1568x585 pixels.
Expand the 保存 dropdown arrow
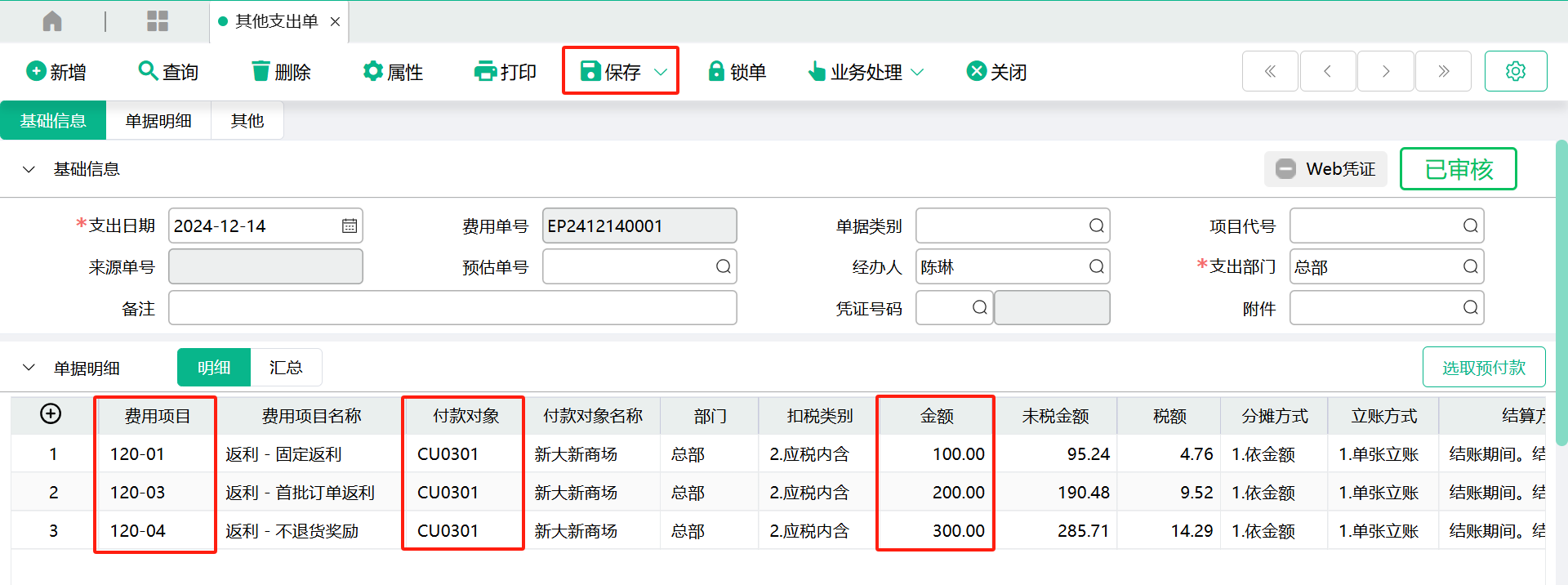661,72
